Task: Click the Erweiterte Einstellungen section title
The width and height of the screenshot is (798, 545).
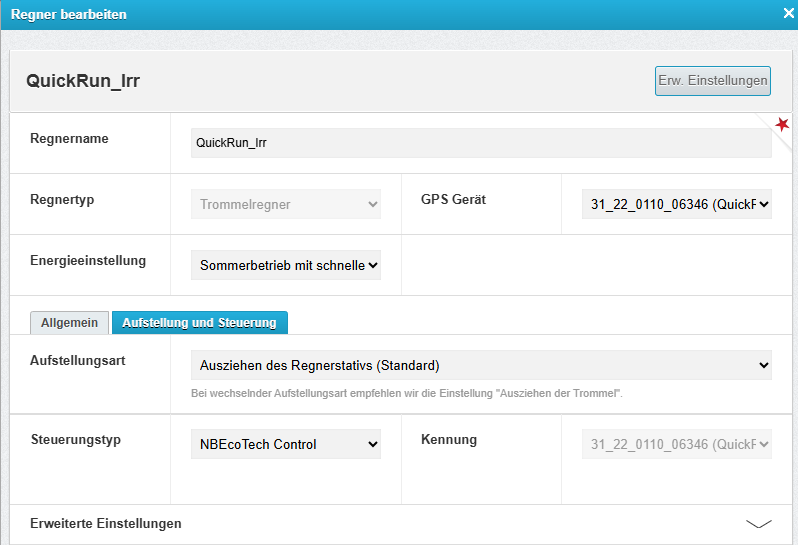Action: point(106,523)
